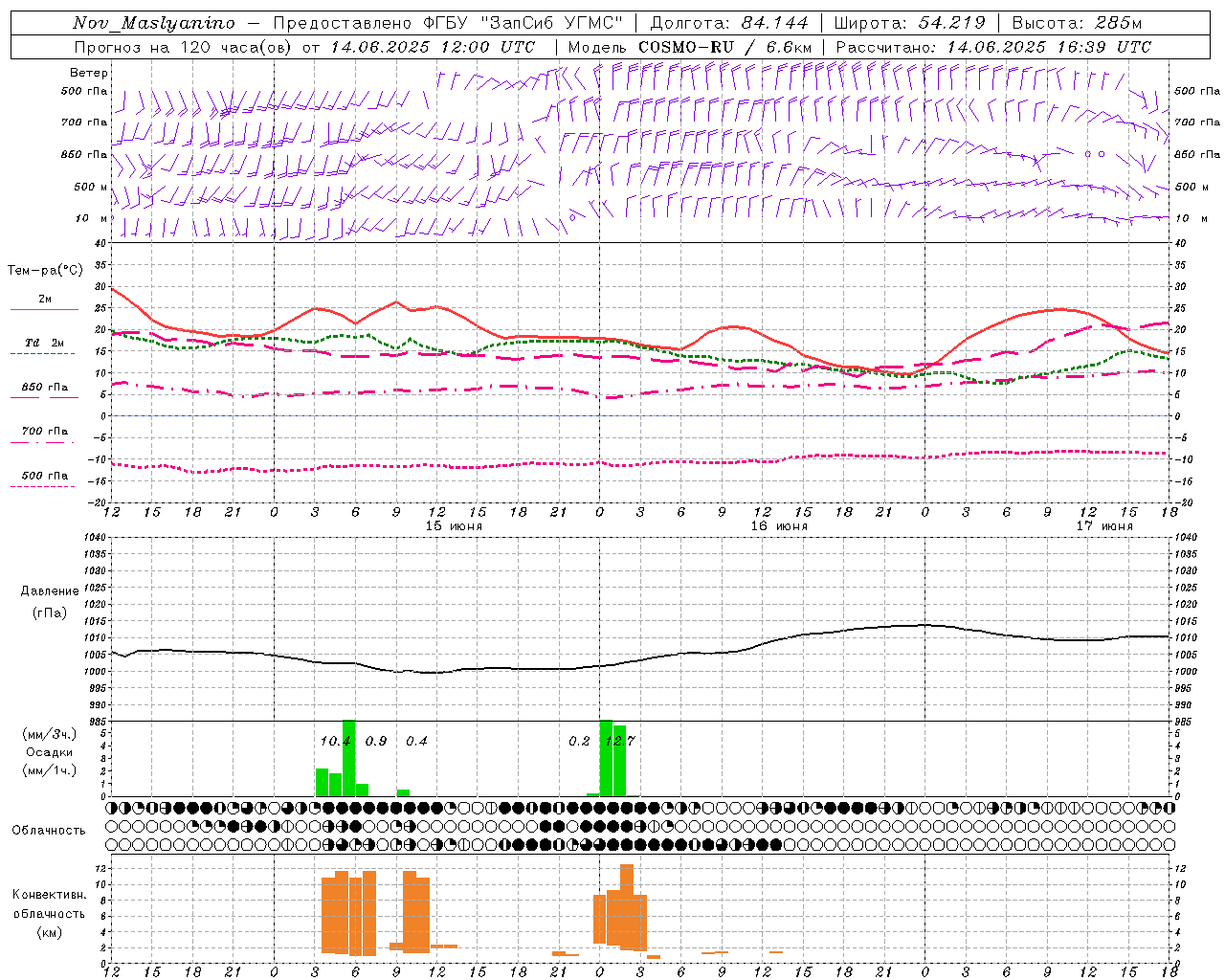Click the Td 2м legend label
1225x980 pixels.
click(45, 343)
